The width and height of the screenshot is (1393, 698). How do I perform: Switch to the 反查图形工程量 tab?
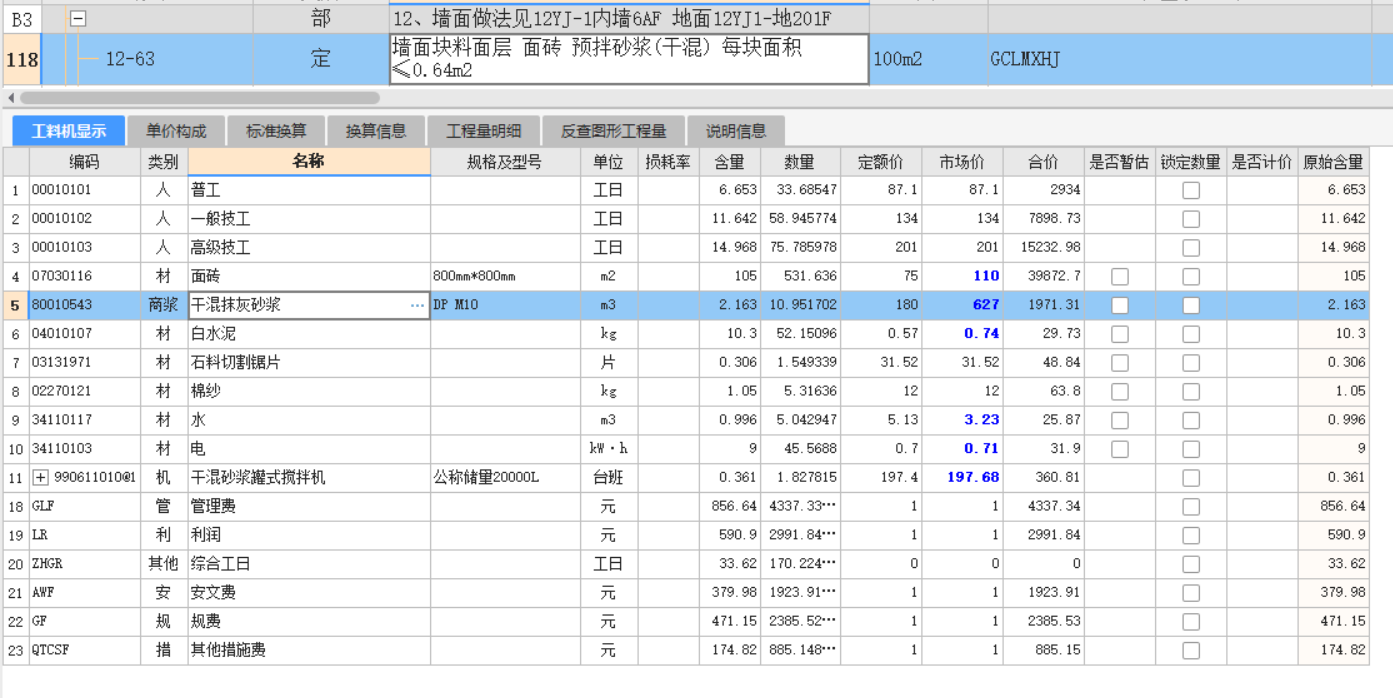click(x=613, y=131)
